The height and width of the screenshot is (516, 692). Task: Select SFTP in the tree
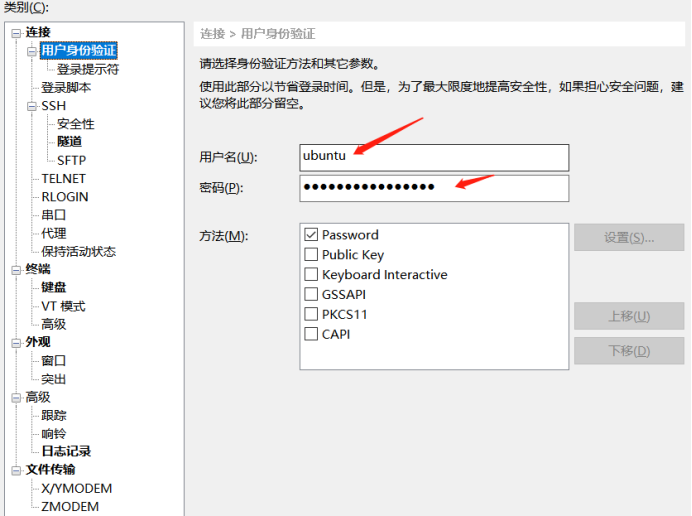pyautogui.click(x=71, y=160)
